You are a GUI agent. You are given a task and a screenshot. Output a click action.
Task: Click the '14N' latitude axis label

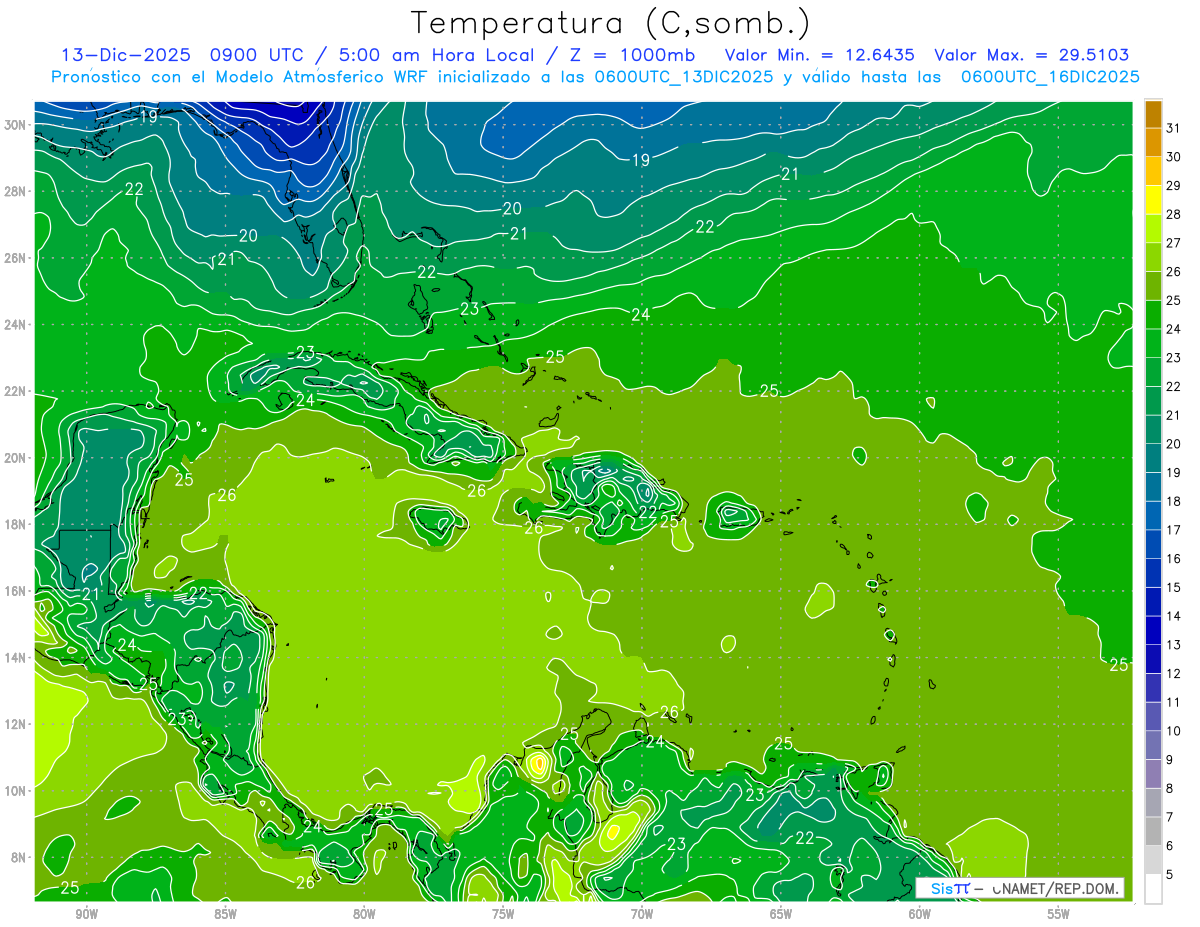click(x=15, y=658)
